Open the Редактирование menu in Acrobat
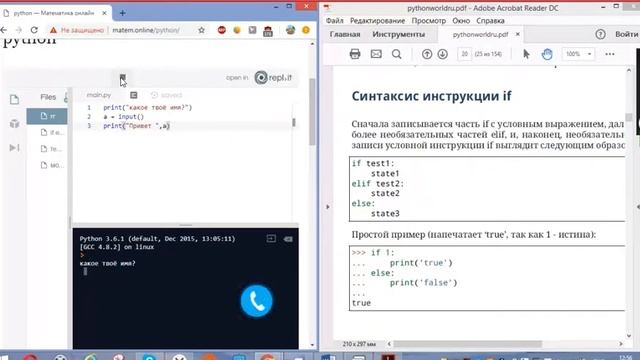 [377, 20]
